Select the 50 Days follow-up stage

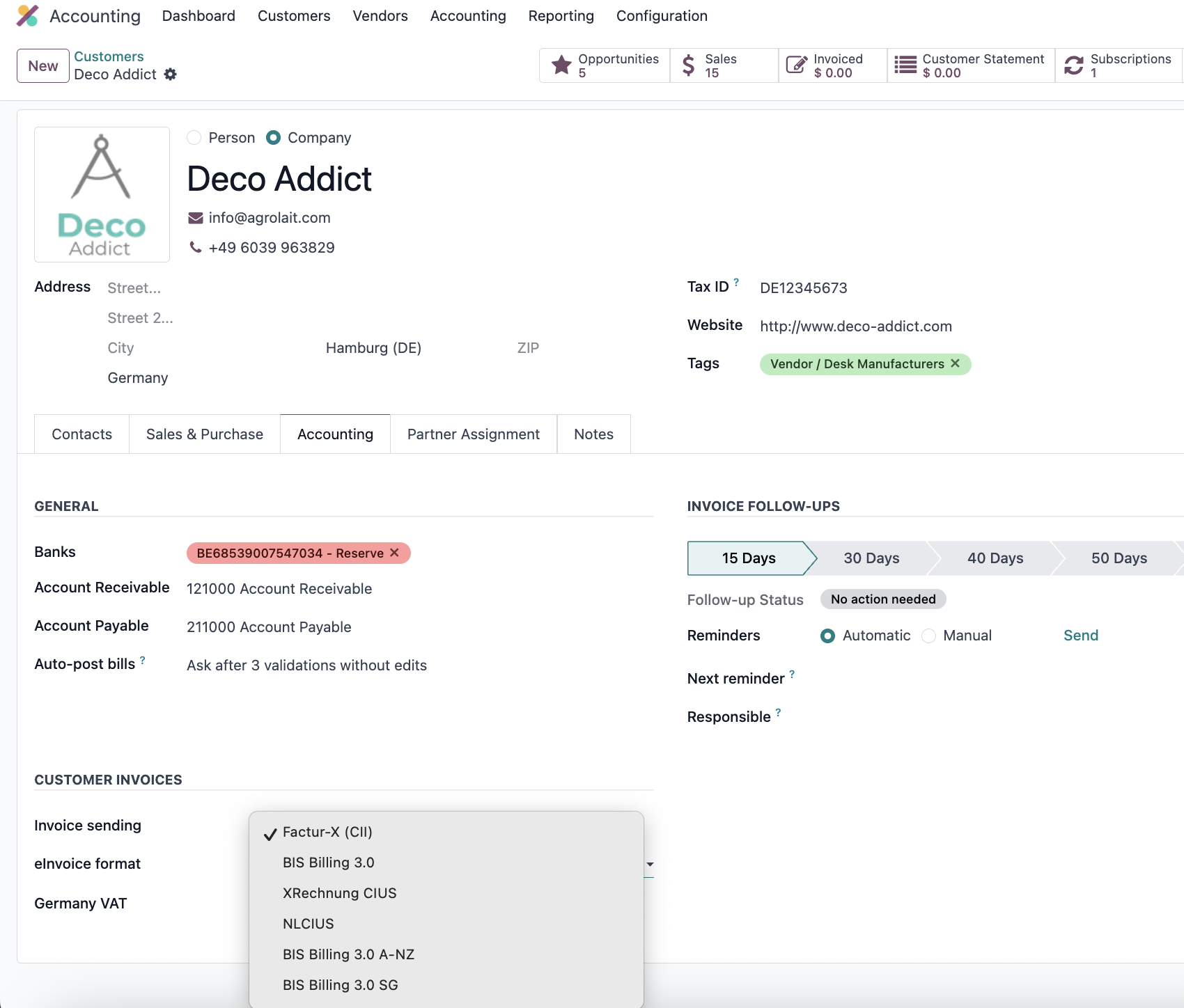click(1119, 558)
